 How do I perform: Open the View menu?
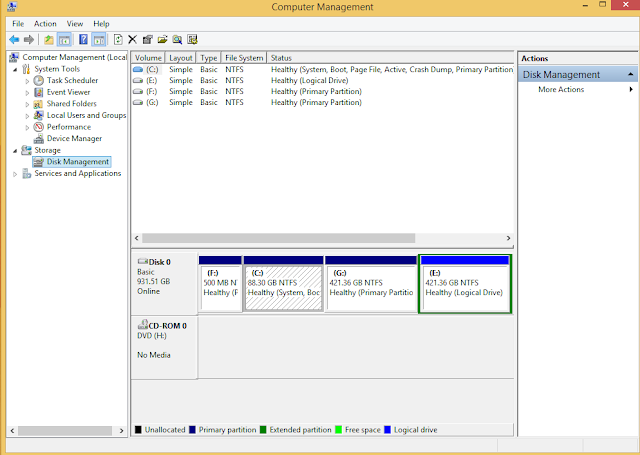click(x=75, y=24)
